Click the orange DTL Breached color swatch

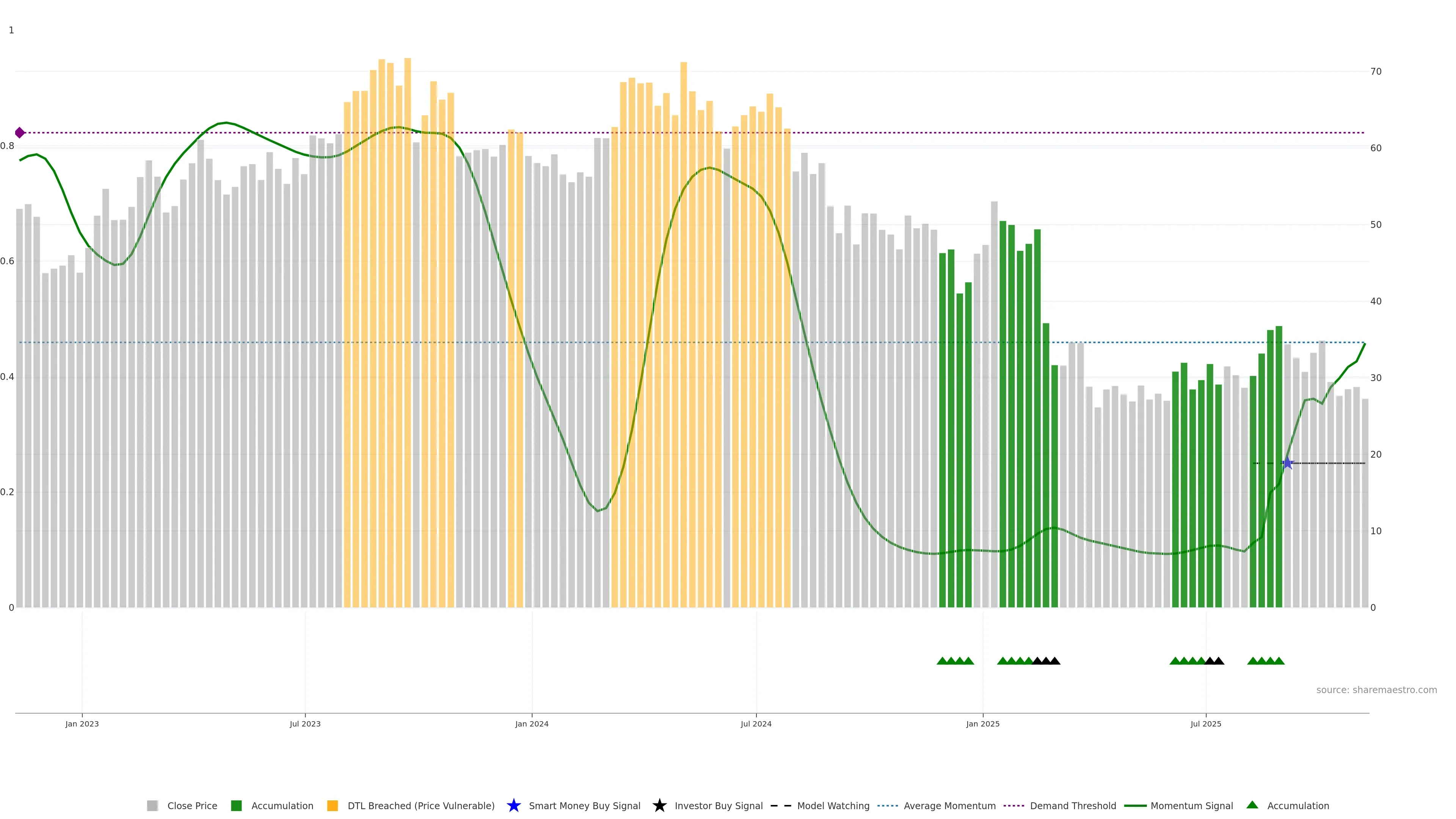click(333, 805)
